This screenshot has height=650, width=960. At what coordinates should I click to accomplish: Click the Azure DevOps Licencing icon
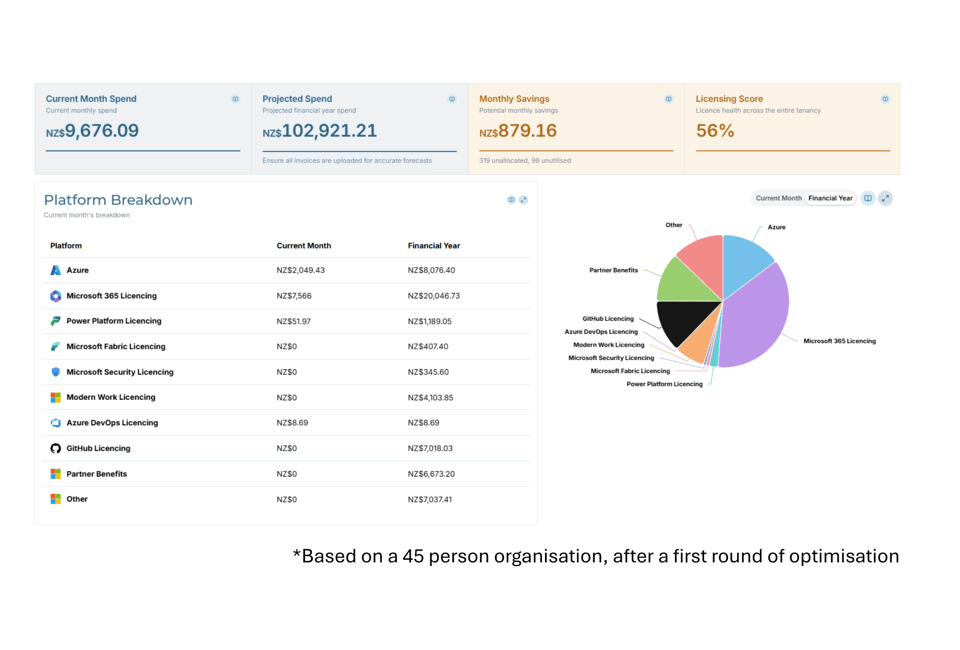56,423
